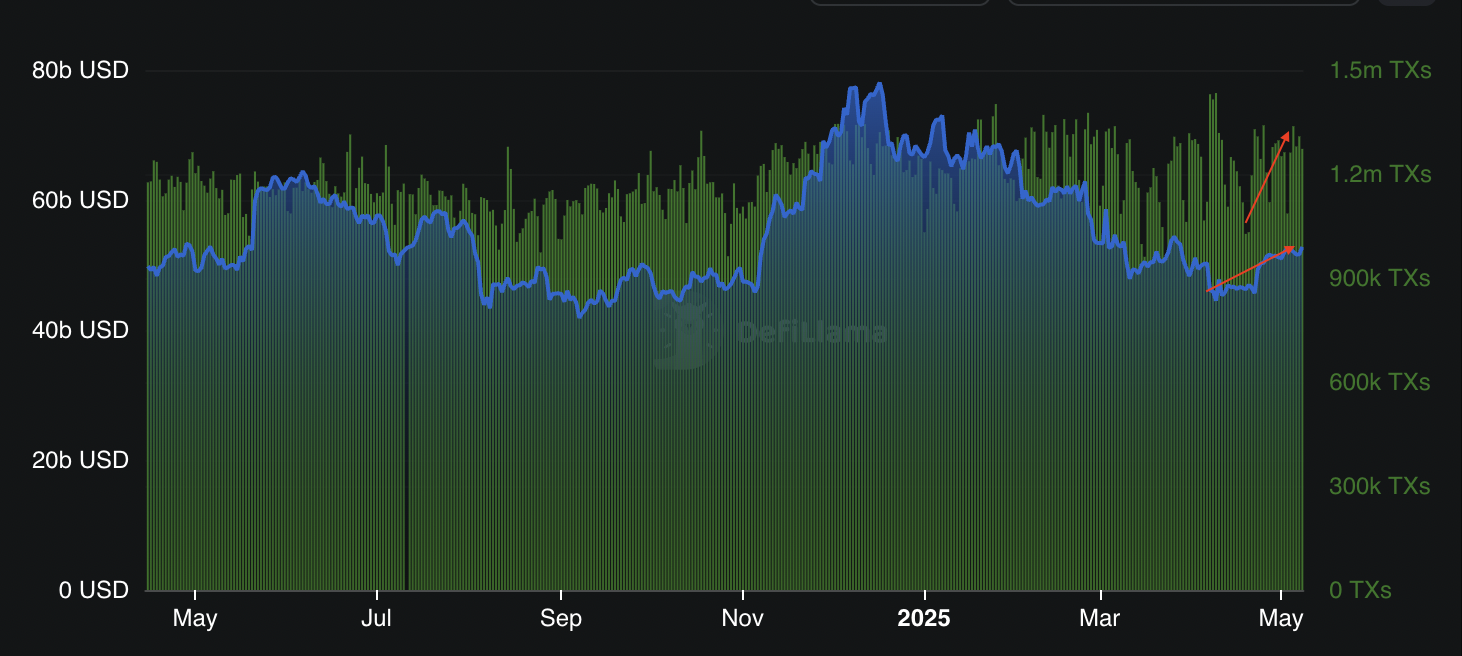1462x656 pixels.
Task: Click the blue line's highest peak
Action: click(879, 84)
